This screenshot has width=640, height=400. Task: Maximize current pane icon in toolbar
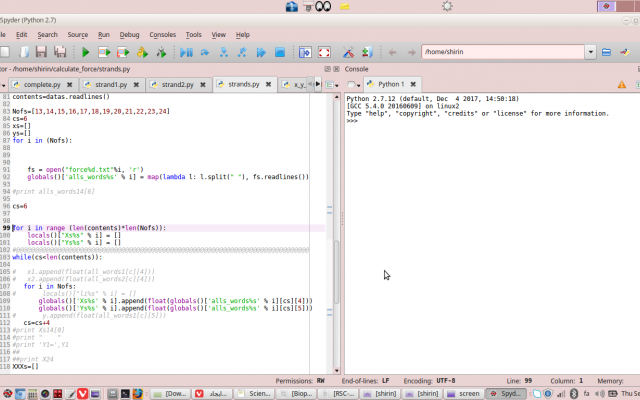tap(305, 52)
